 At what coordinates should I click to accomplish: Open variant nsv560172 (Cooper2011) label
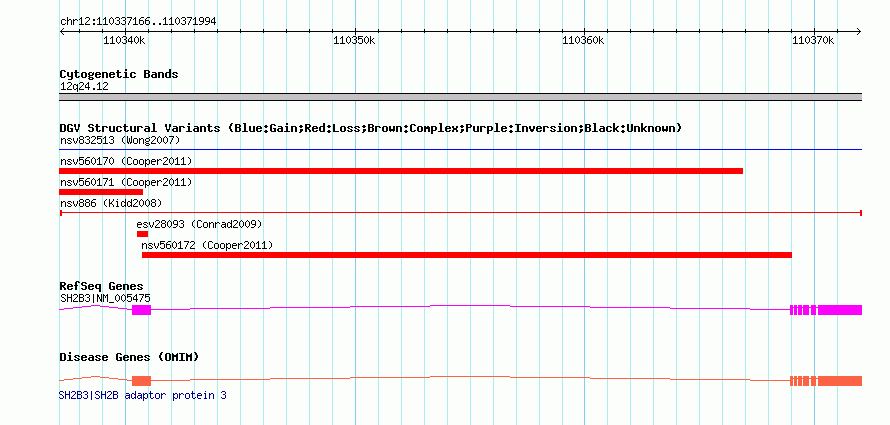(207, 246)
